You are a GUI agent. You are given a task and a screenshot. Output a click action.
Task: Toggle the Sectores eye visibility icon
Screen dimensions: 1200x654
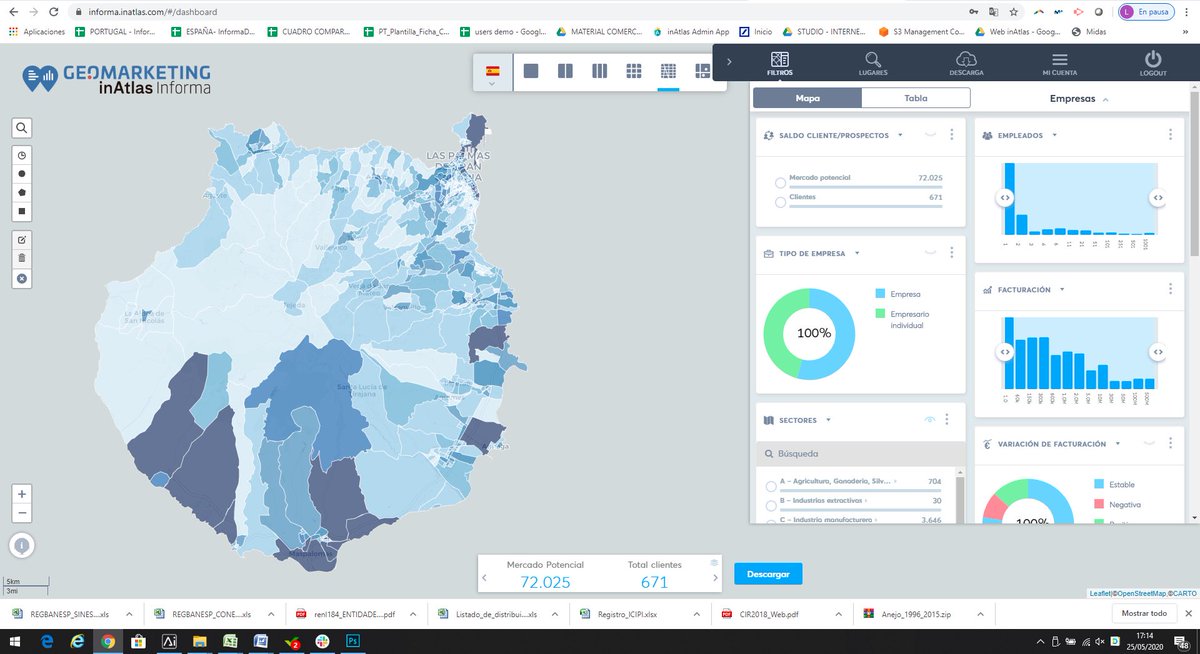[x=930, y=419]
